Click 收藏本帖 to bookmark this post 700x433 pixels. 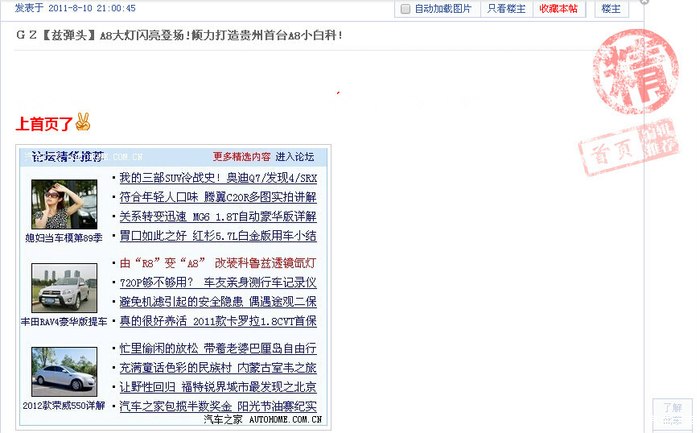click(x=557, y=9)
